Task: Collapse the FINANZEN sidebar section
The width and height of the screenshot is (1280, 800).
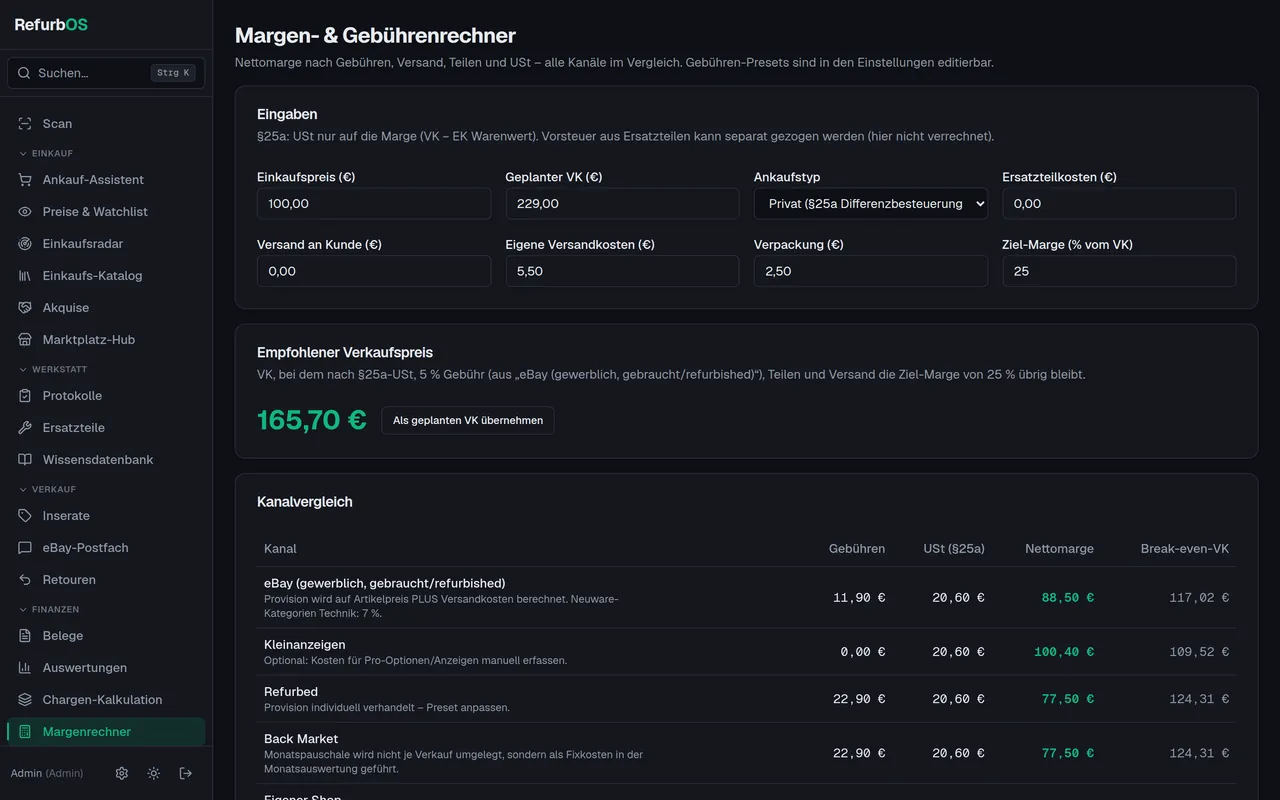Action: pos(49,609)
